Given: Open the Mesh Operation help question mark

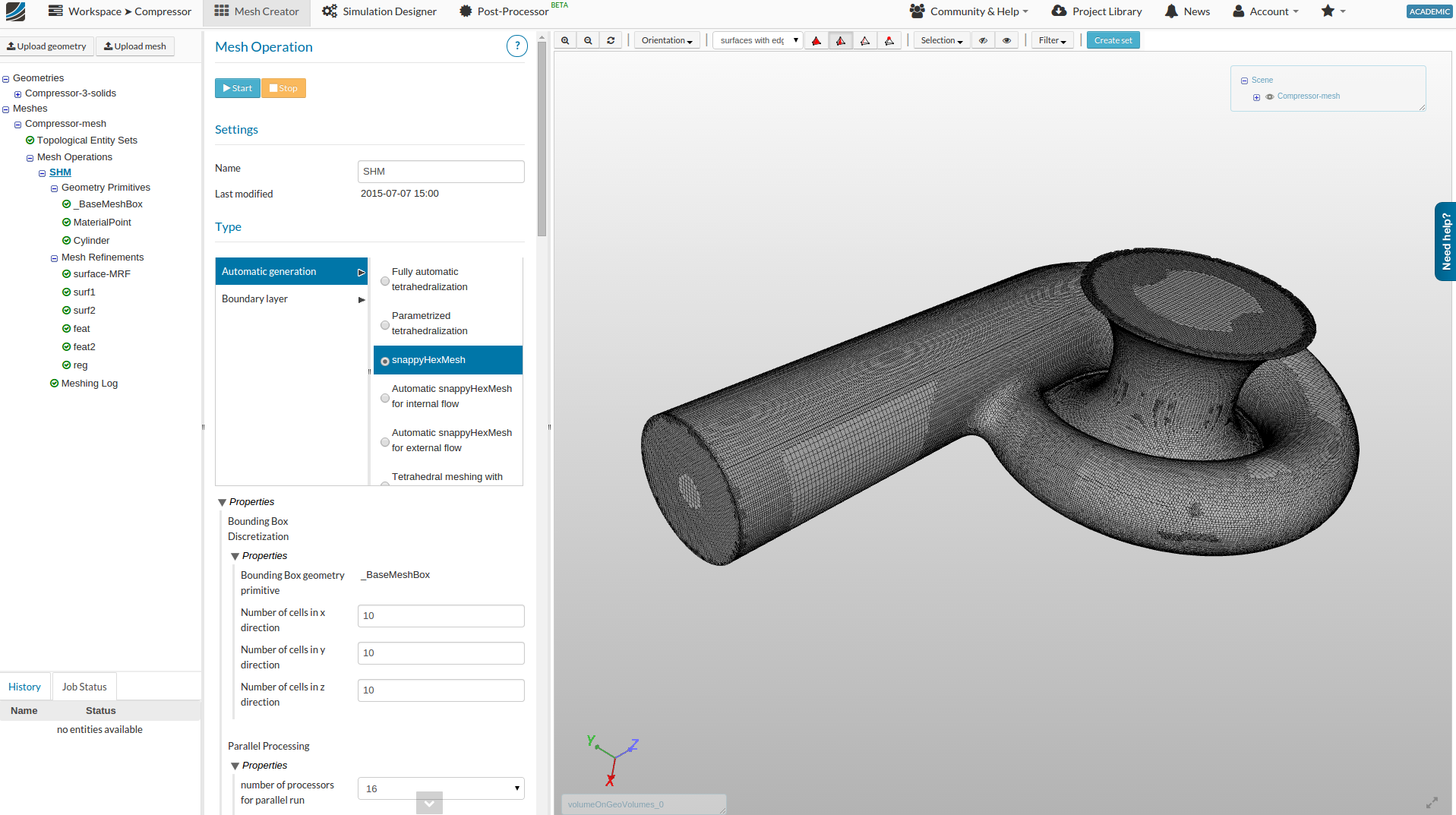Looking at the screenshot, I should 516,46.
